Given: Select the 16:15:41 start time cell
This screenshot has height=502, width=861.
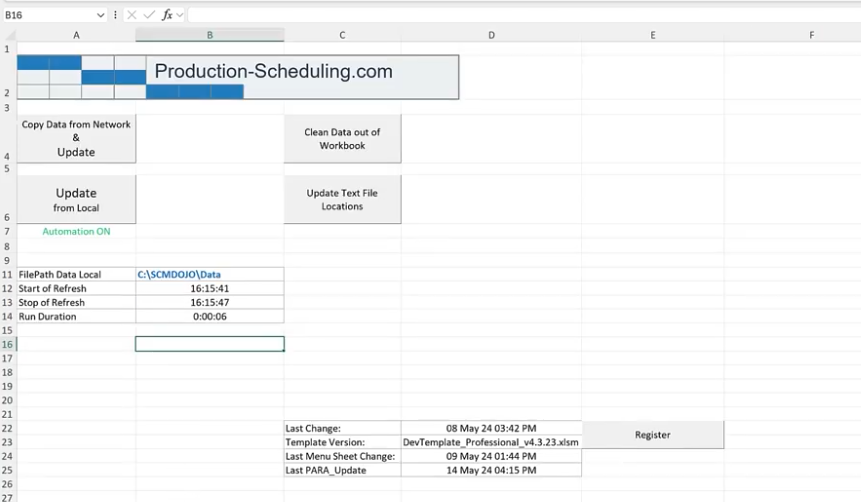Looking at the screenshot, I should tap(210, 288).
